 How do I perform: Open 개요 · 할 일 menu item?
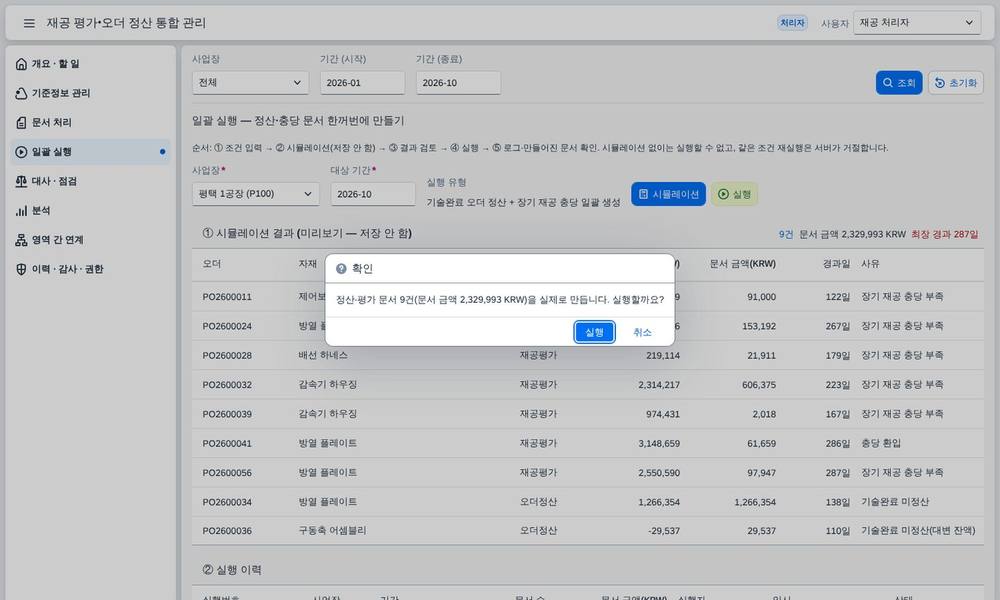point(91,64)
